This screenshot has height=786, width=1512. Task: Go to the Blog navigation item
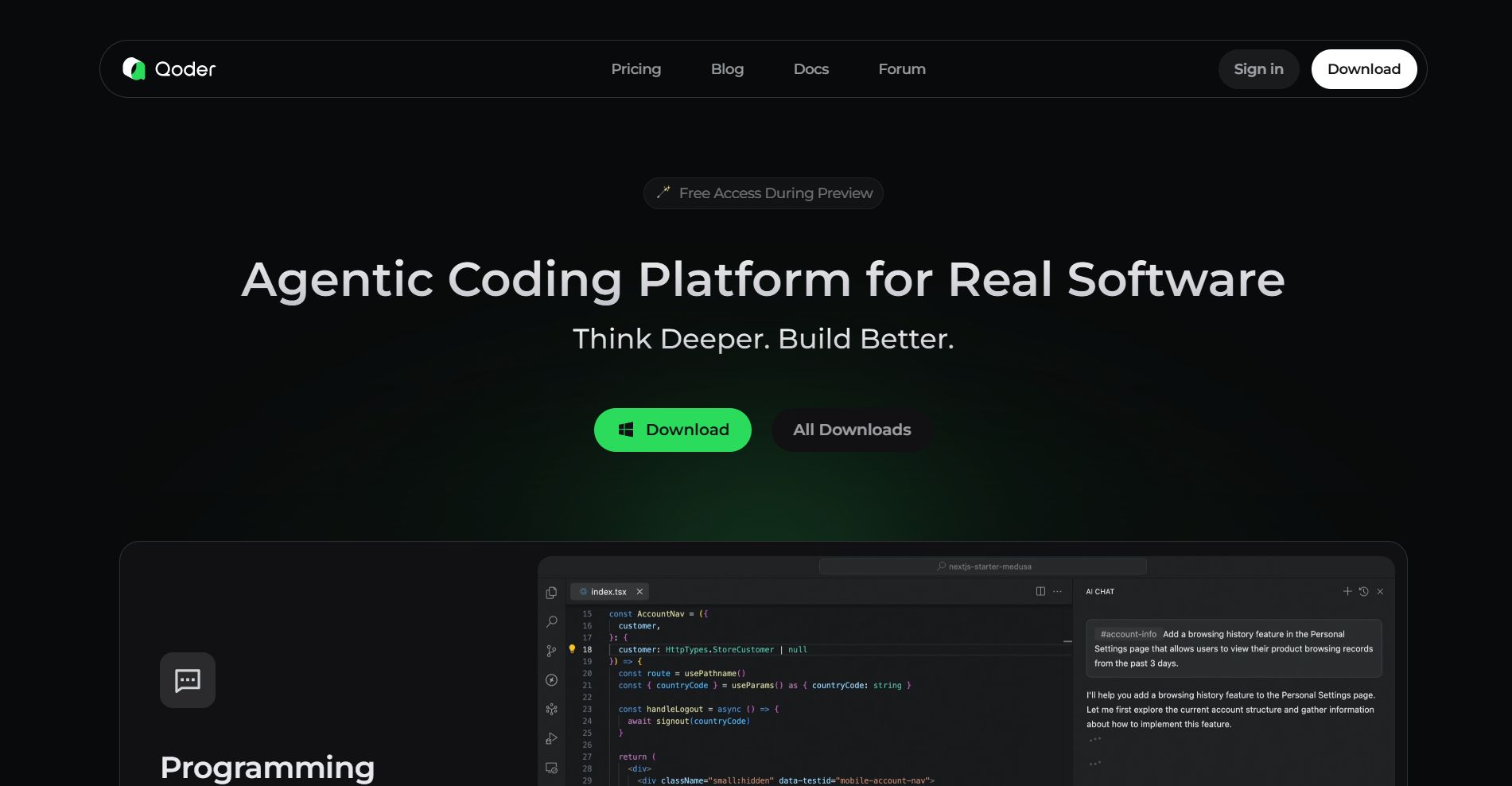[727, 69]
